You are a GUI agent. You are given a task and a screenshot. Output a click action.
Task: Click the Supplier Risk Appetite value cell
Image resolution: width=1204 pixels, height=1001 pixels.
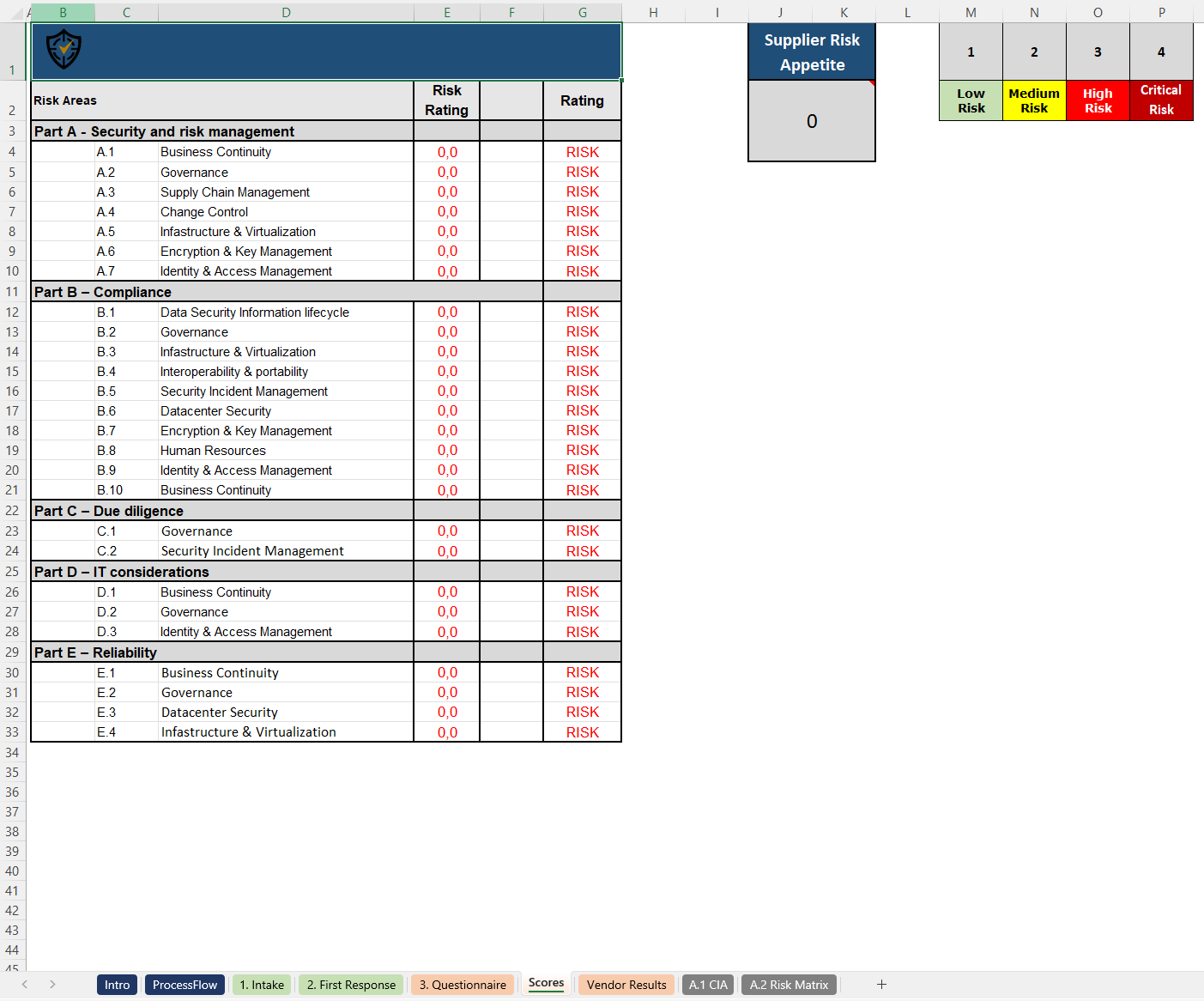pyautogui.click(x=811, y=121)
